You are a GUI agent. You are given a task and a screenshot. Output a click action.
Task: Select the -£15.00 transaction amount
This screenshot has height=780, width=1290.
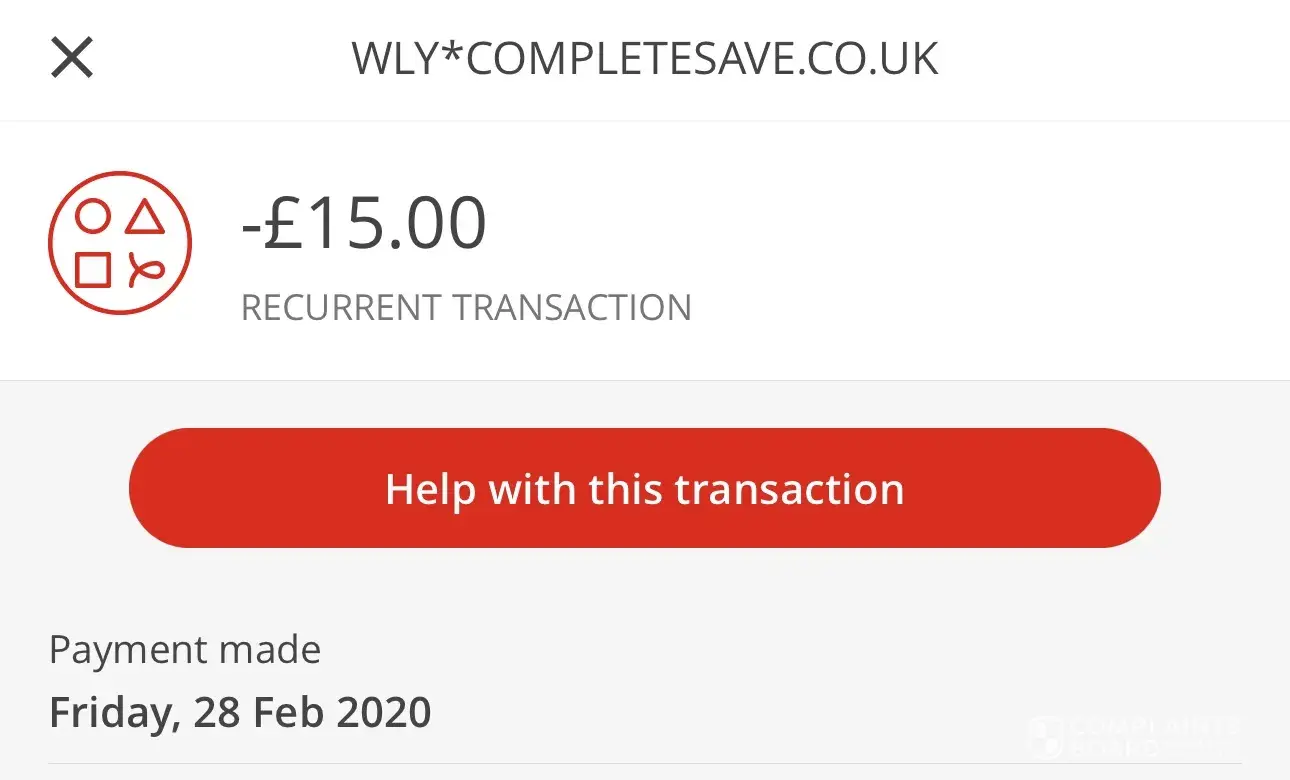pos(364,224)
